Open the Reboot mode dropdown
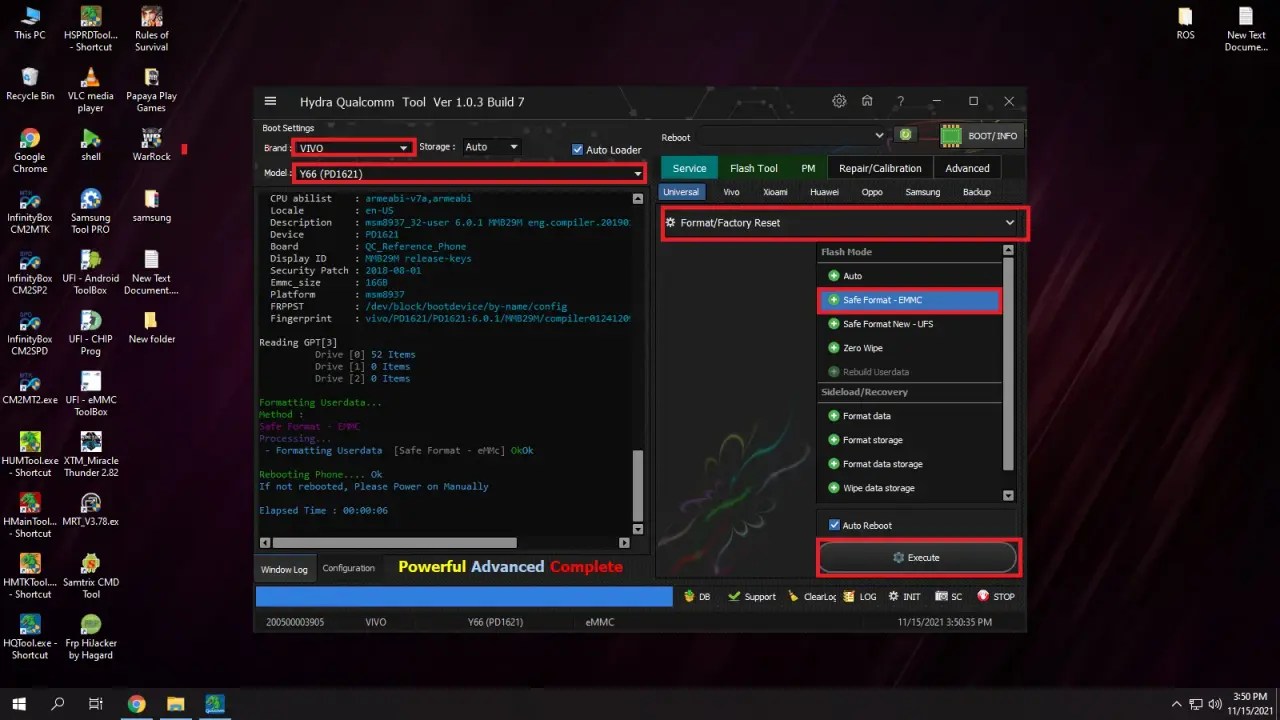This screenshot has height=720, width=1280. coord(791,135)
